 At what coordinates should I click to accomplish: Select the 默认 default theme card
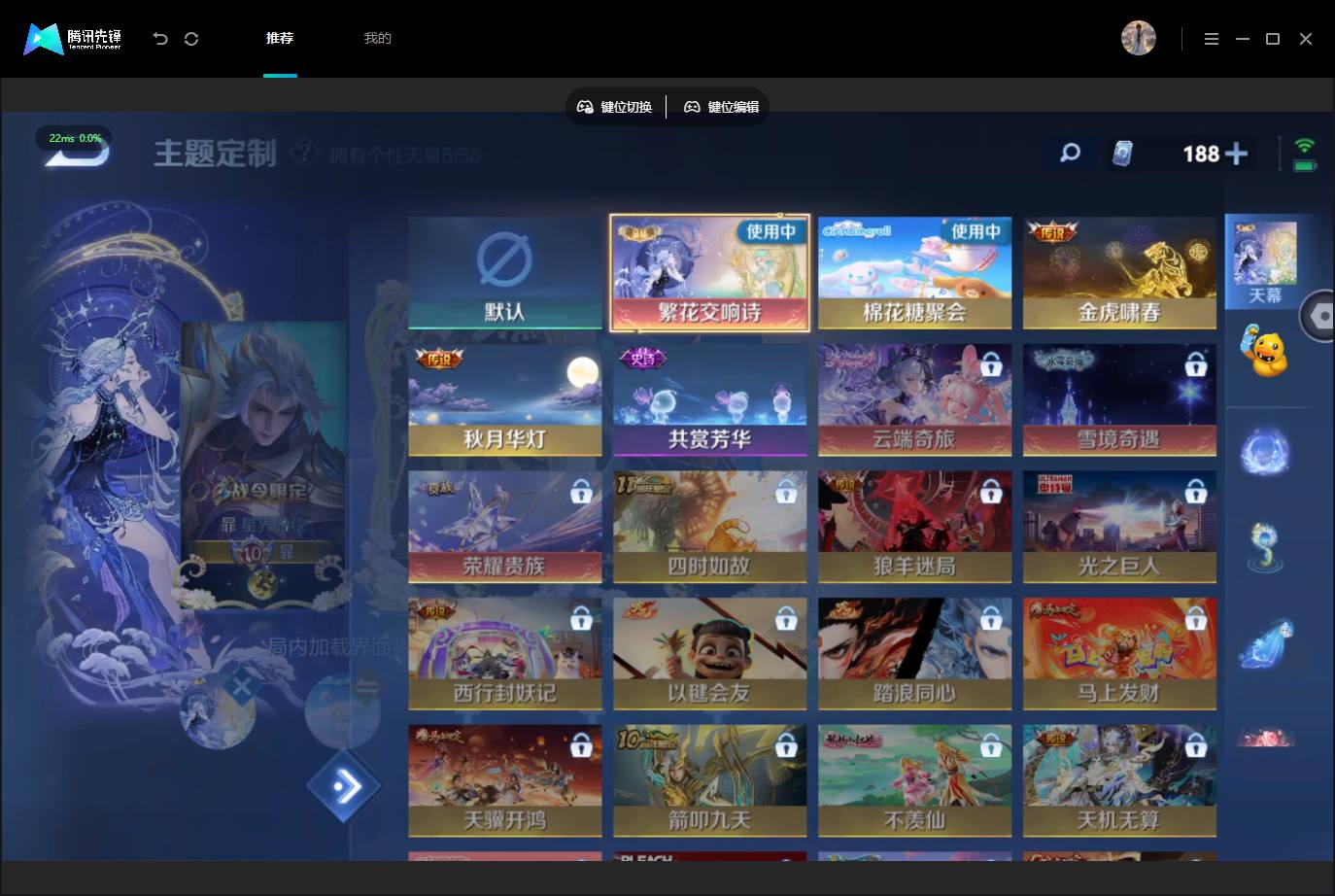[x=505, y=273]
